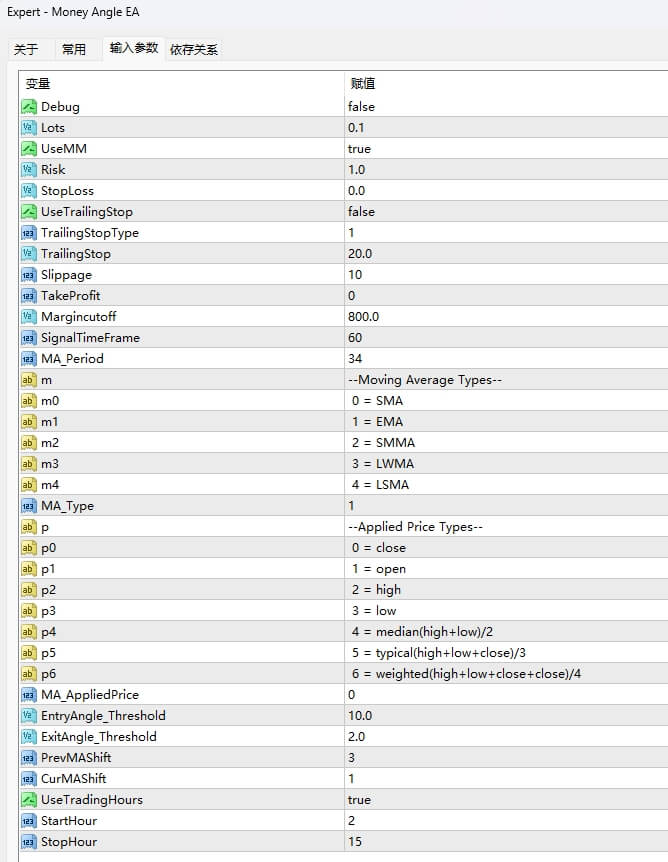Click the MA_Period integer icon
This screenshot has width=668, height=862.
[x=29, y=358]
